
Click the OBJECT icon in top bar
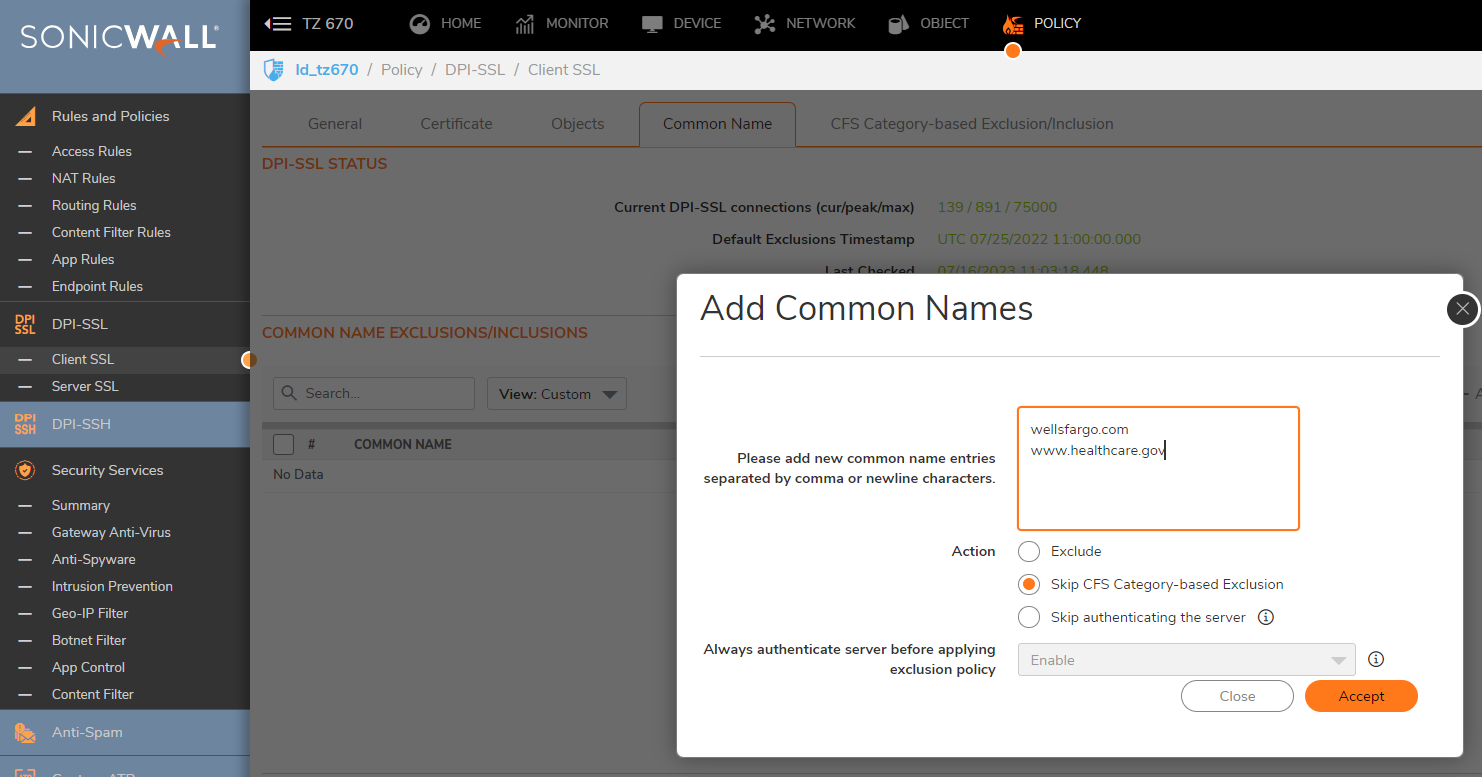click(898, 24)
